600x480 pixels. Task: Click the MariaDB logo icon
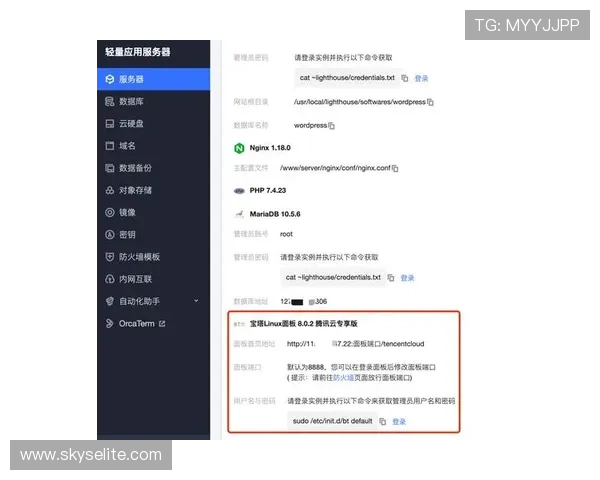[x=239, y=214]
